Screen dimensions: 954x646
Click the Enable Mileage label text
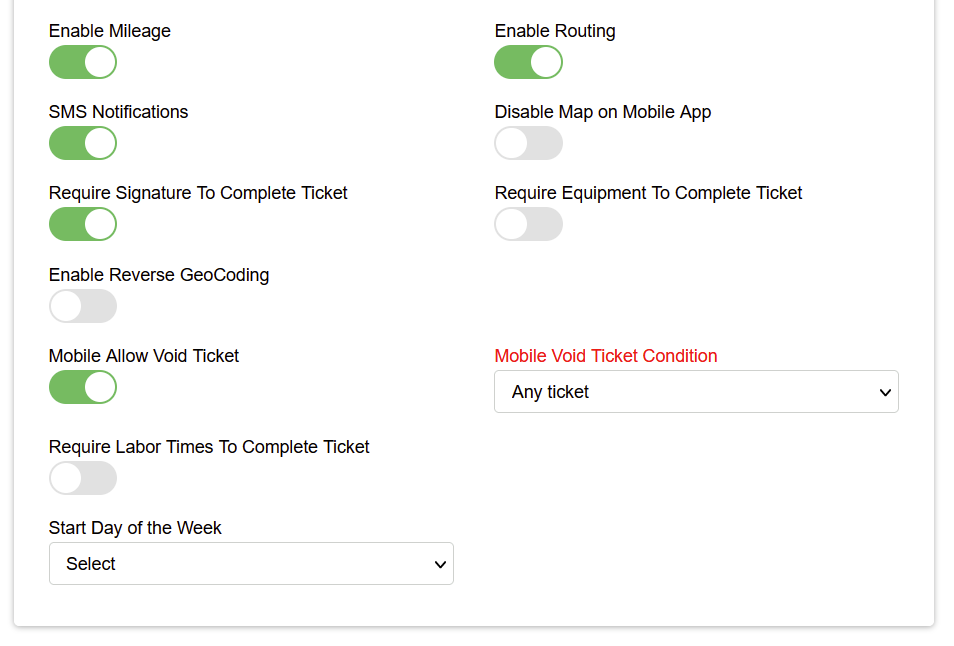110,31
